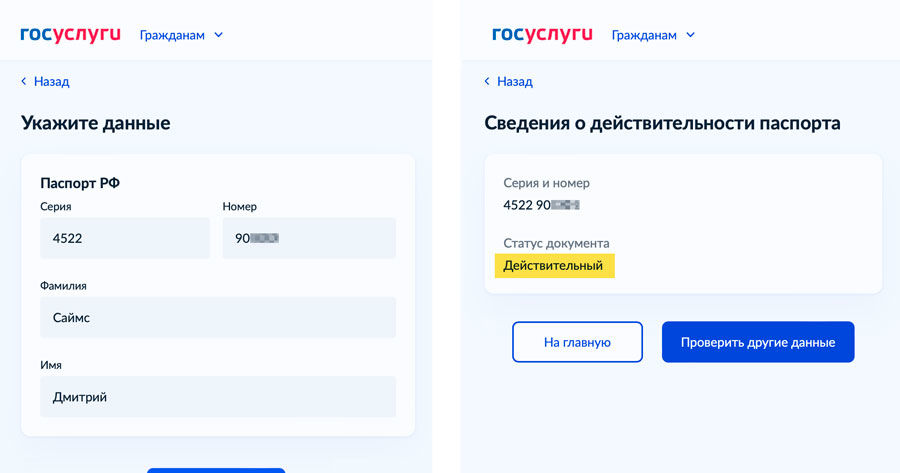
Task: Select the Фамилия field with Саймс
Action: click(217, 317)
